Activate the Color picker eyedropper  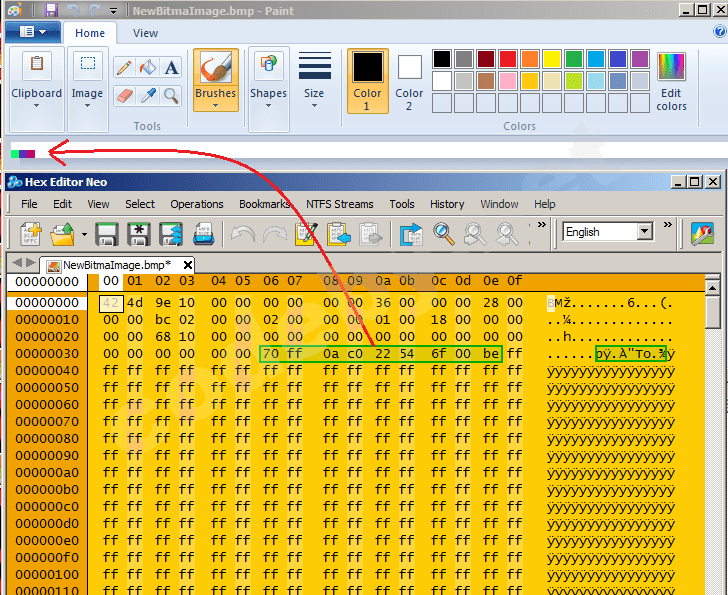click(148, 96)
